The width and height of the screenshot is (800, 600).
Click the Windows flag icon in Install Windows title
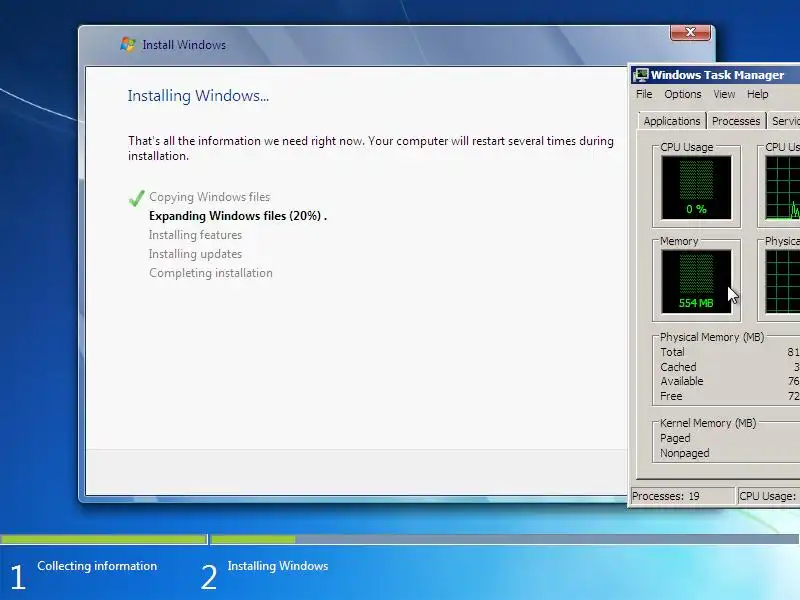click(128, 44)
